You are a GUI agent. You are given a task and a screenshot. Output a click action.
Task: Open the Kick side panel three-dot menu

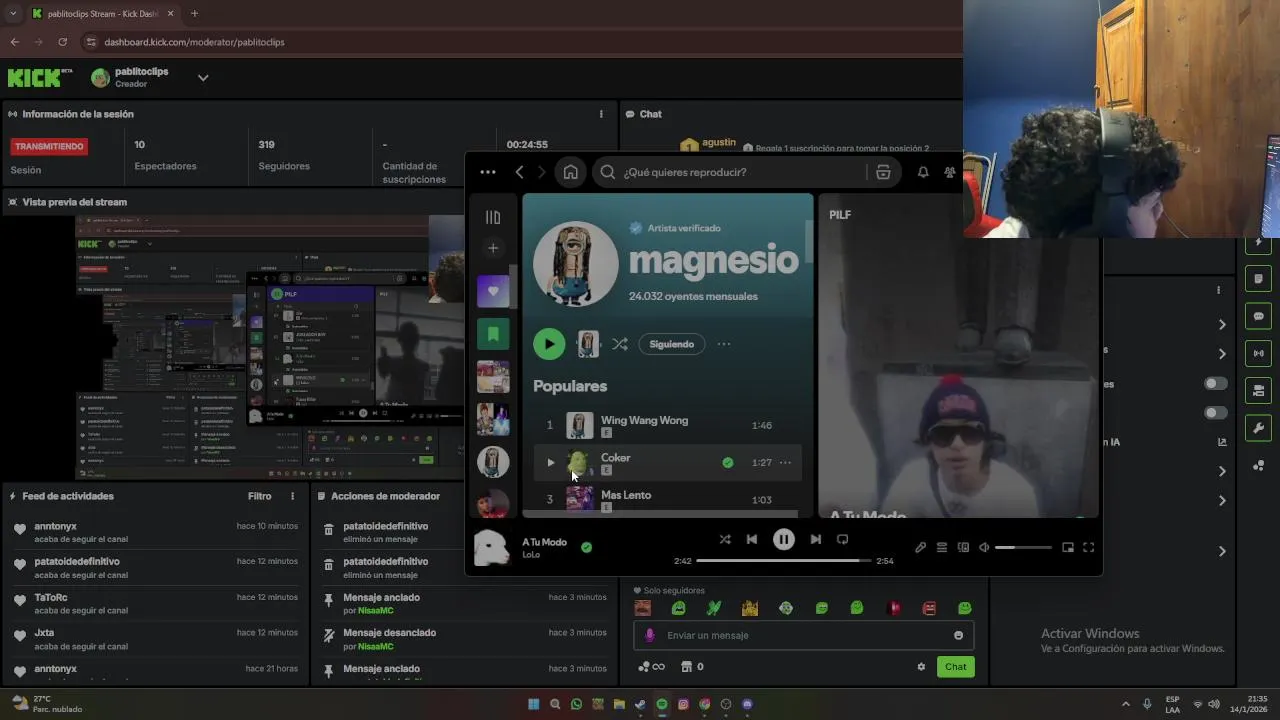[x=1218, y=290]
